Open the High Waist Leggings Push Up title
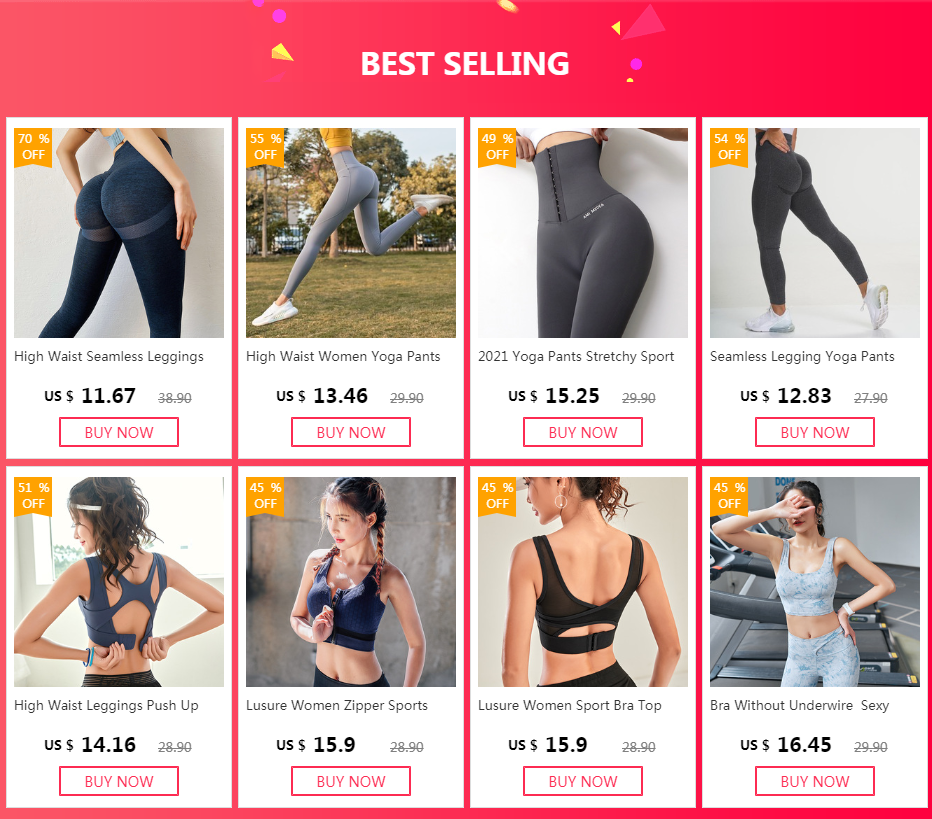The height and width of the screenshot is (819, 932). (106, 705)
